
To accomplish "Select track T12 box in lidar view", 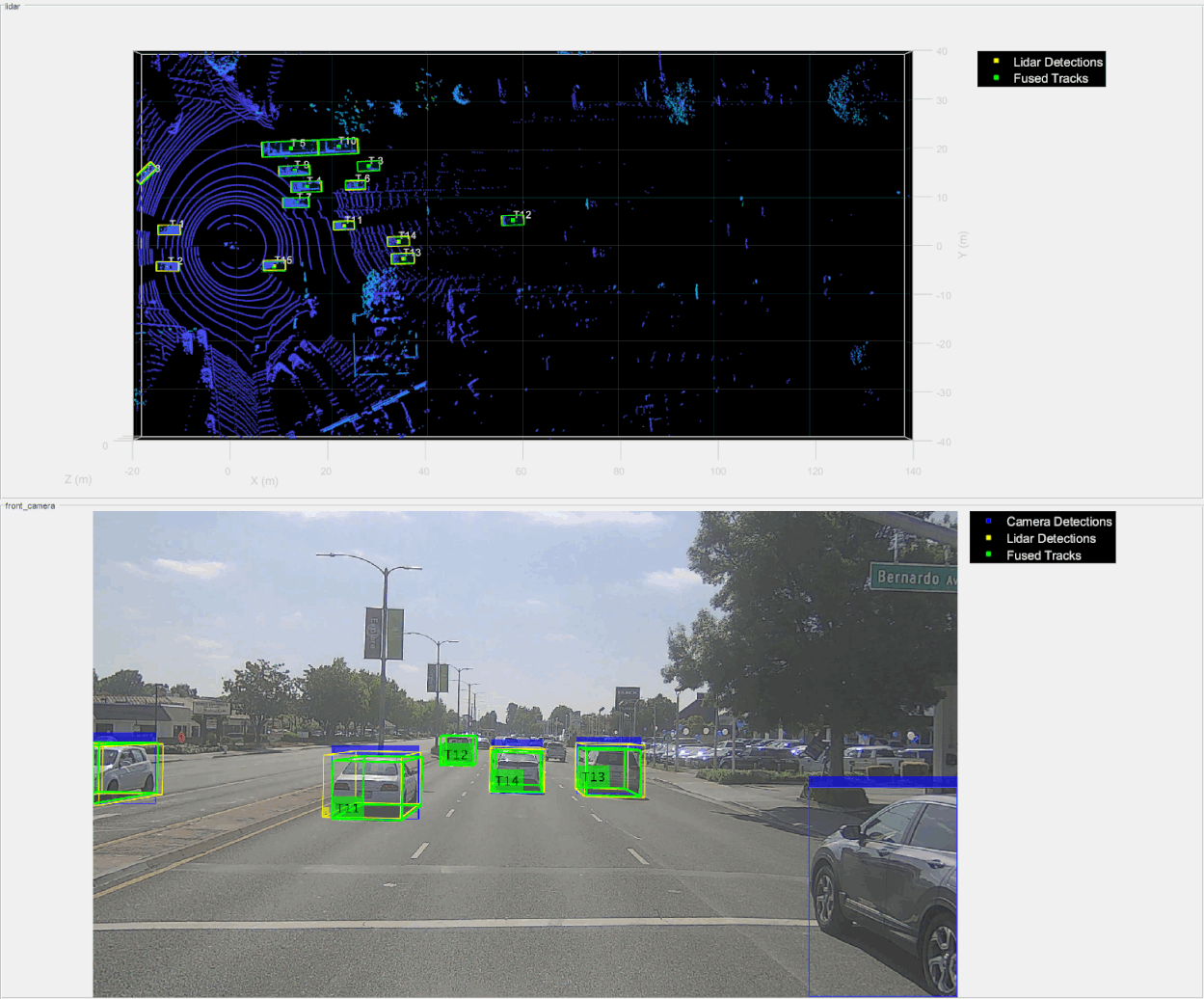I will click(x=513, y=220).
